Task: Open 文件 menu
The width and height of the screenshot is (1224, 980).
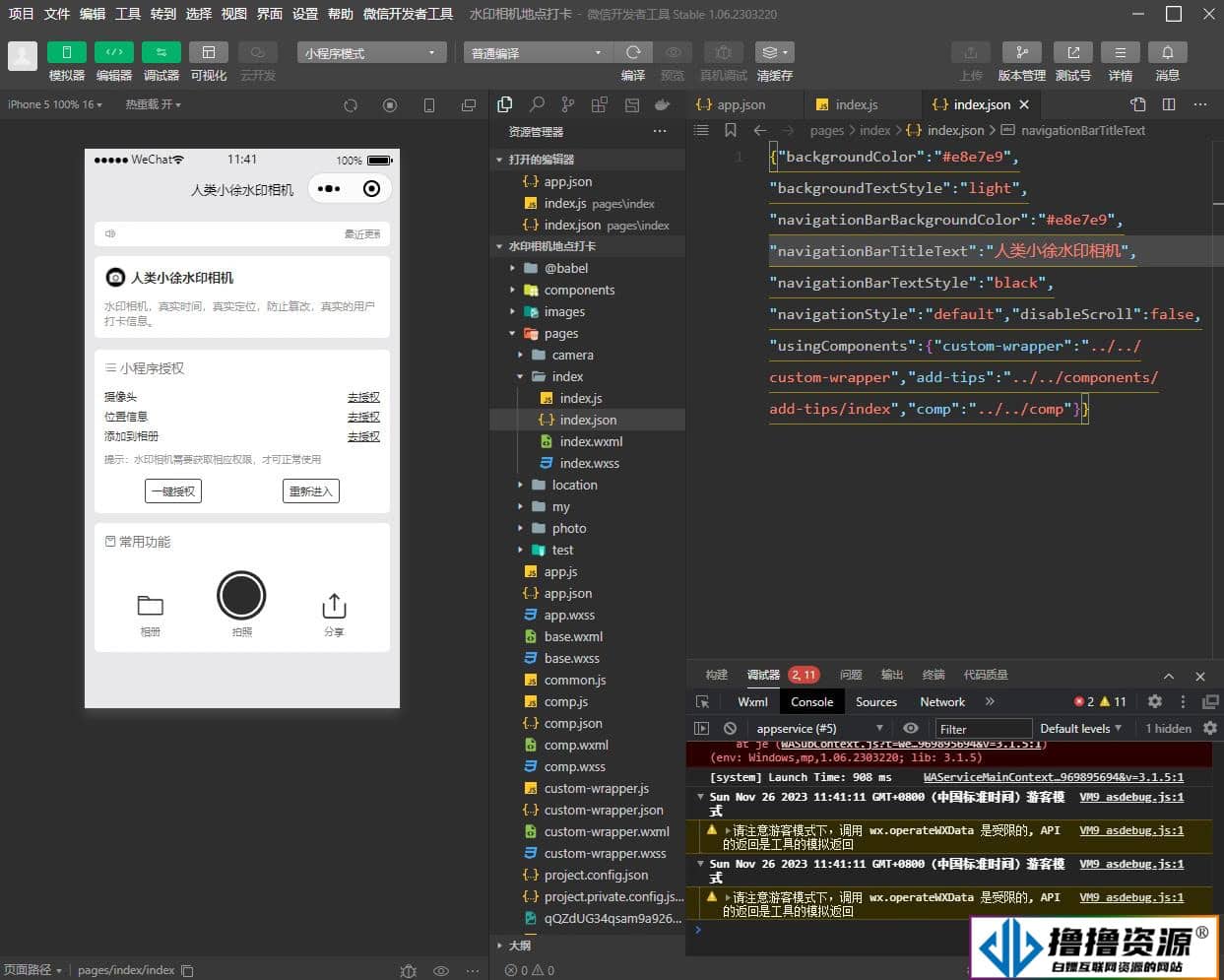Action: pyautogui.click(x=57, y=14)
